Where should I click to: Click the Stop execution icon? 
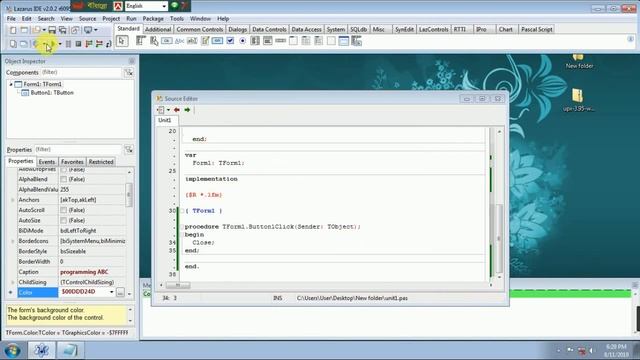click(78, 44)
